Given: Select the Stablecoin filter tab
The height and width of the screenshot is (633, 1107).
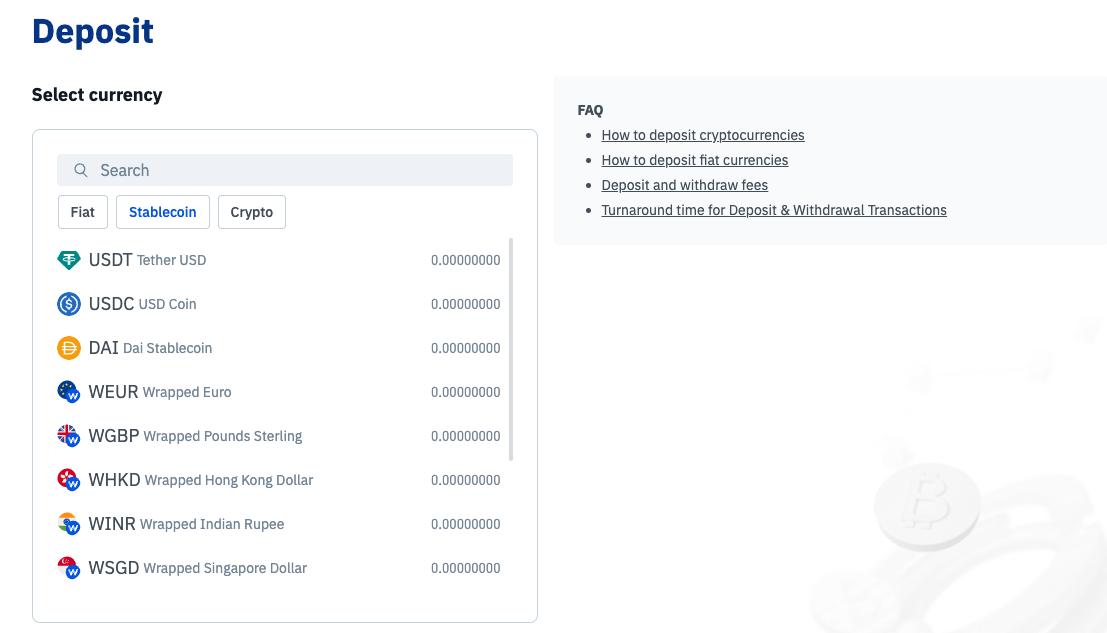Looking at the screenshot, I should coord(163,212).
